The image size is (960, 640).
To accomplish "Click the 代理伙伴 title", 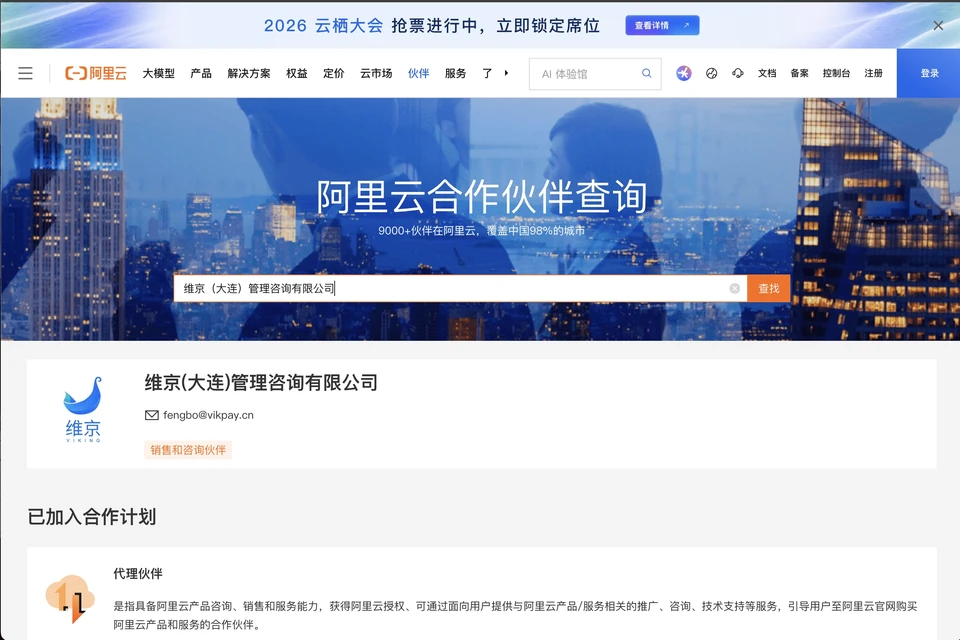I will tap(138, 574).
